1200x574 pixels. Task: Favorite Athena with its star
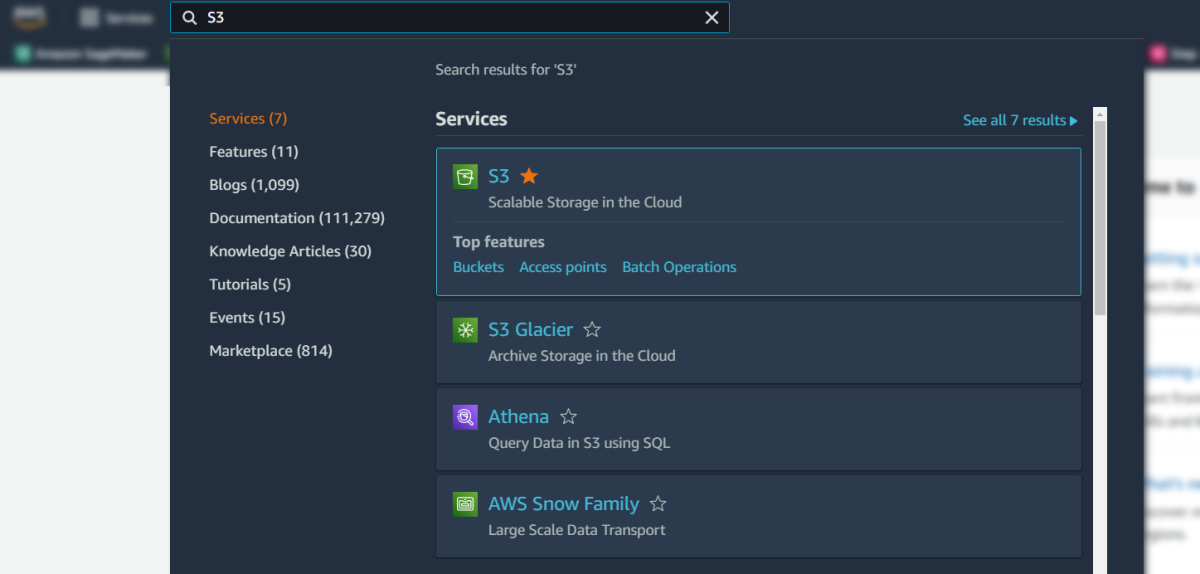click(x=568, y=416)
